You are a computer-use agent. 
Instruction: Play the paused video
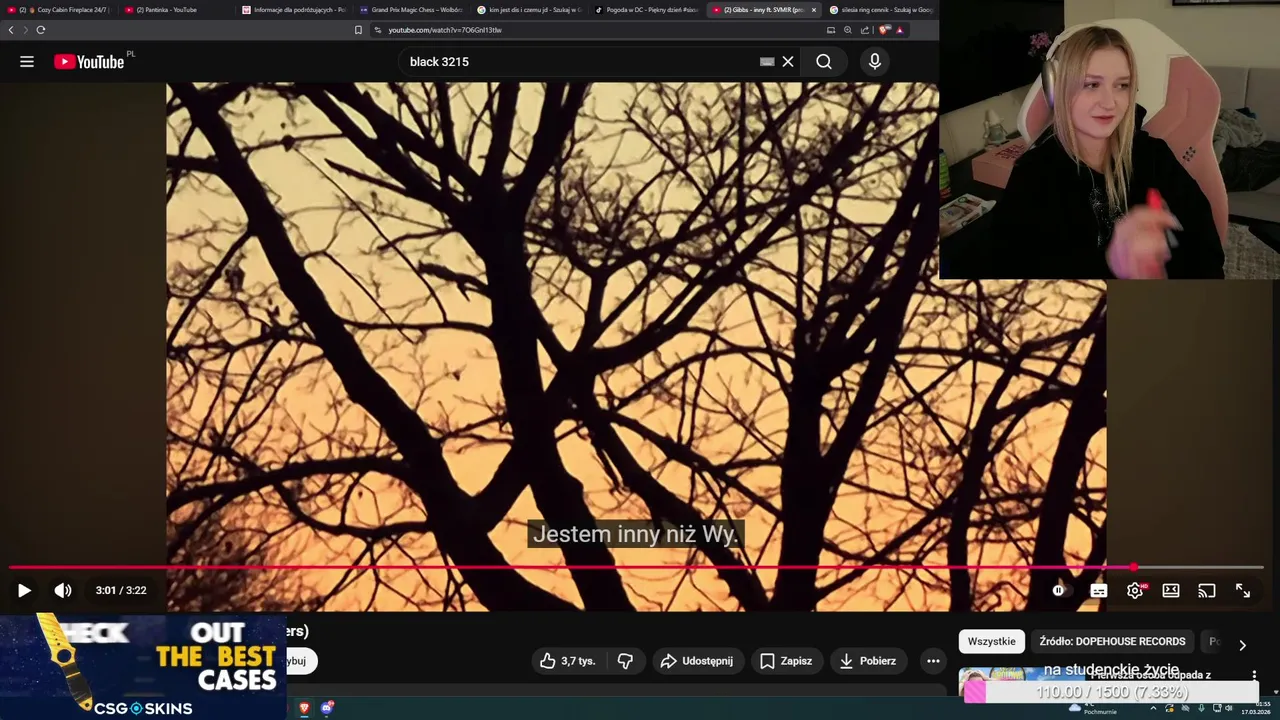coord(24,590)
